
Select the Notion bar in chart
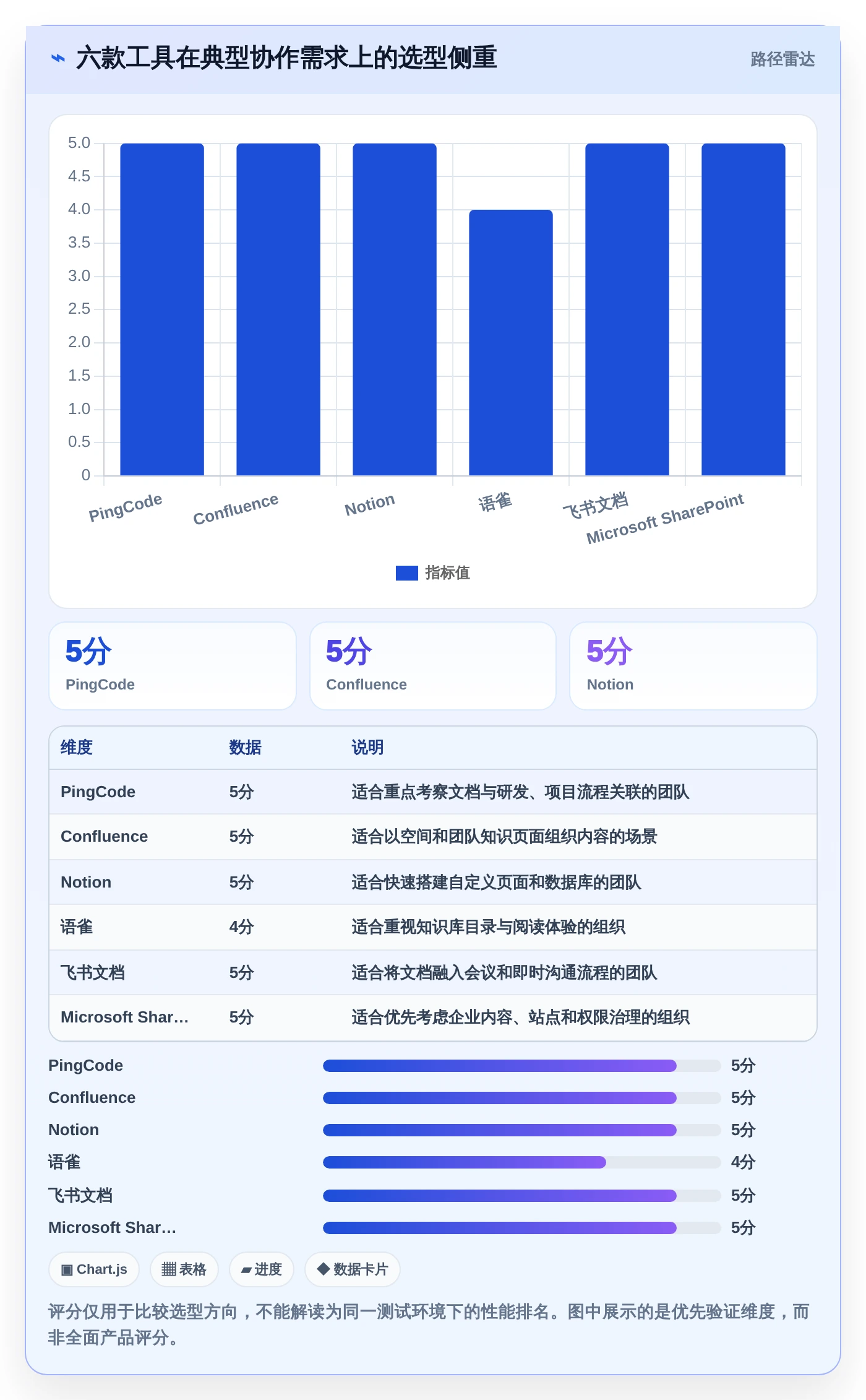click(395, 309)
